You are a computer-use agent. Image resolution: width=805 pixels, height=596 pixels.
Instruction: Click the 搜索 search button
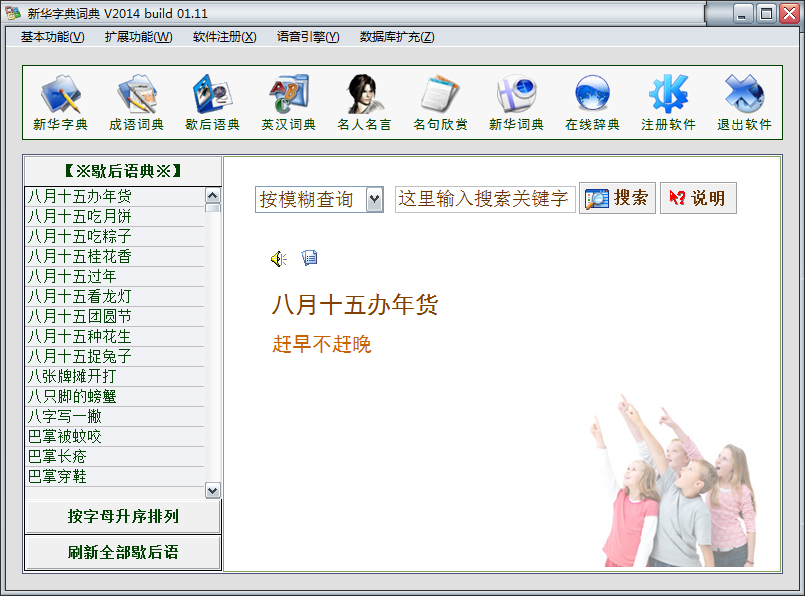(617, 198)
